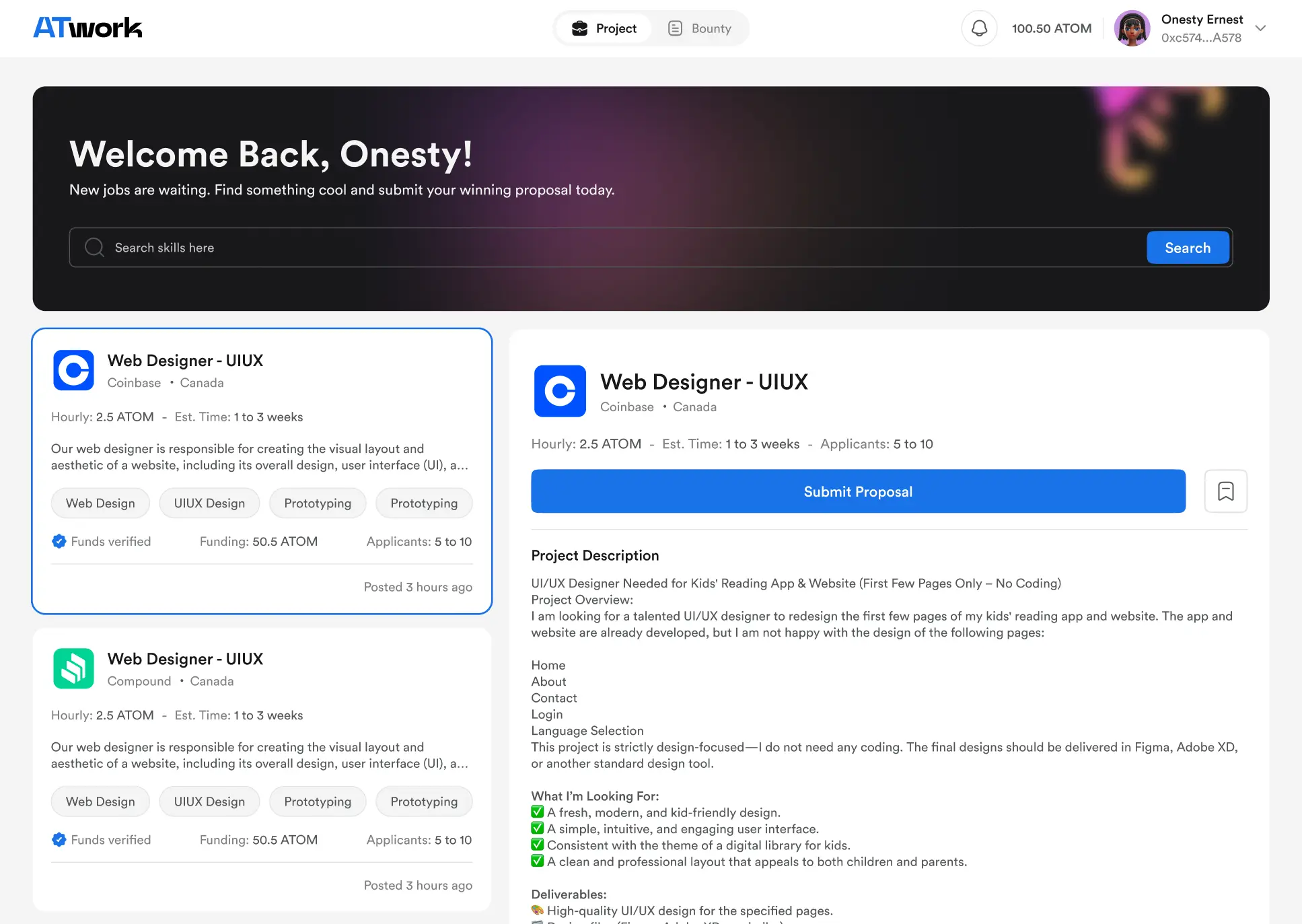Viewport: 1302px width, 924px height.
Task: Click Funding: 50.5 ATOM on Coinbase card
Action: click(x=258, y=541)
